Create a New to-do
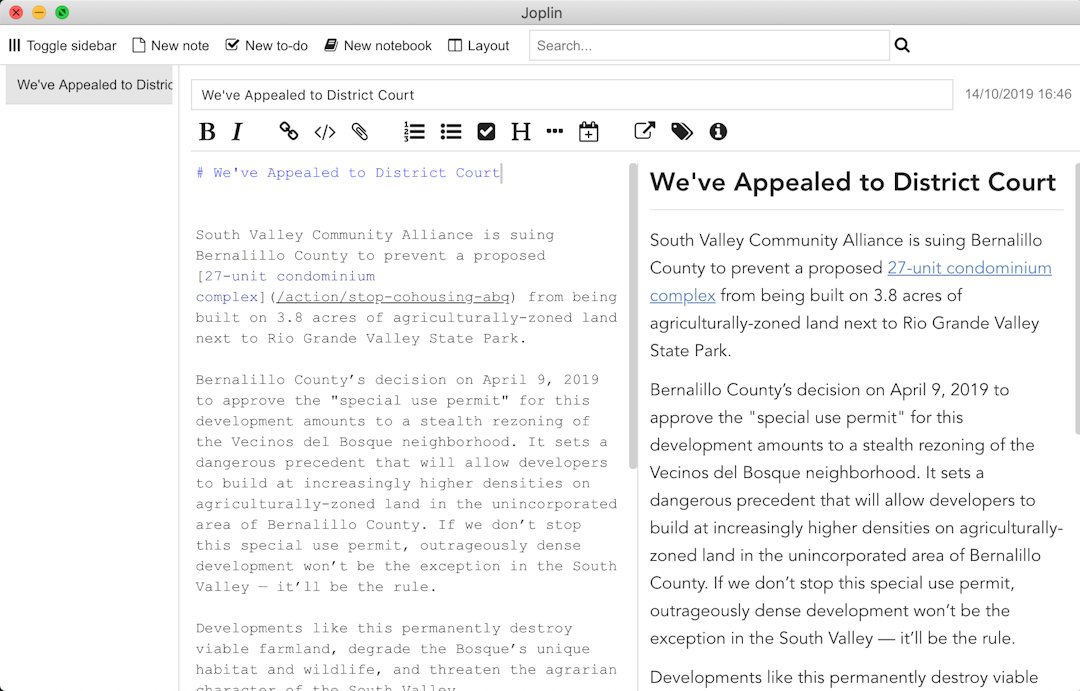Screen dimensions: 1080x691 click(266, 45)
